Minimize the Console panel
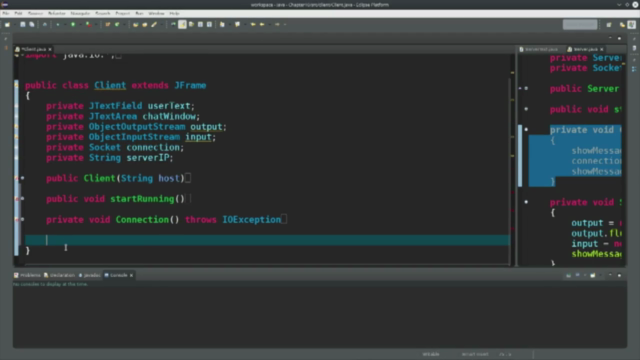 [x=610, y=275]
